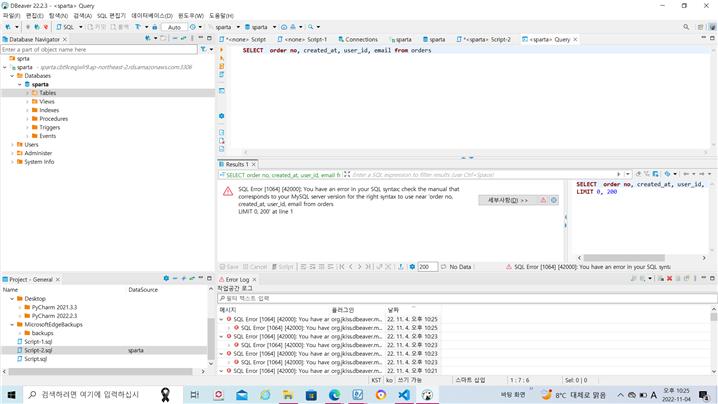Click the Auto commit mode button

point(174,27)
